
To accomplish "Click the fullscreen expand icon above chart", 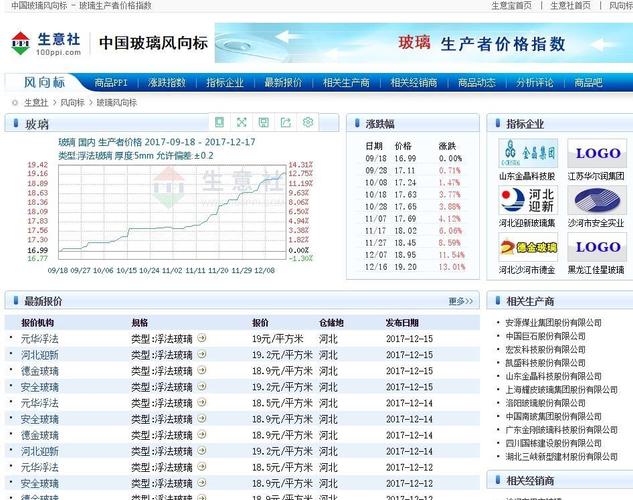I will click(241, 122).
